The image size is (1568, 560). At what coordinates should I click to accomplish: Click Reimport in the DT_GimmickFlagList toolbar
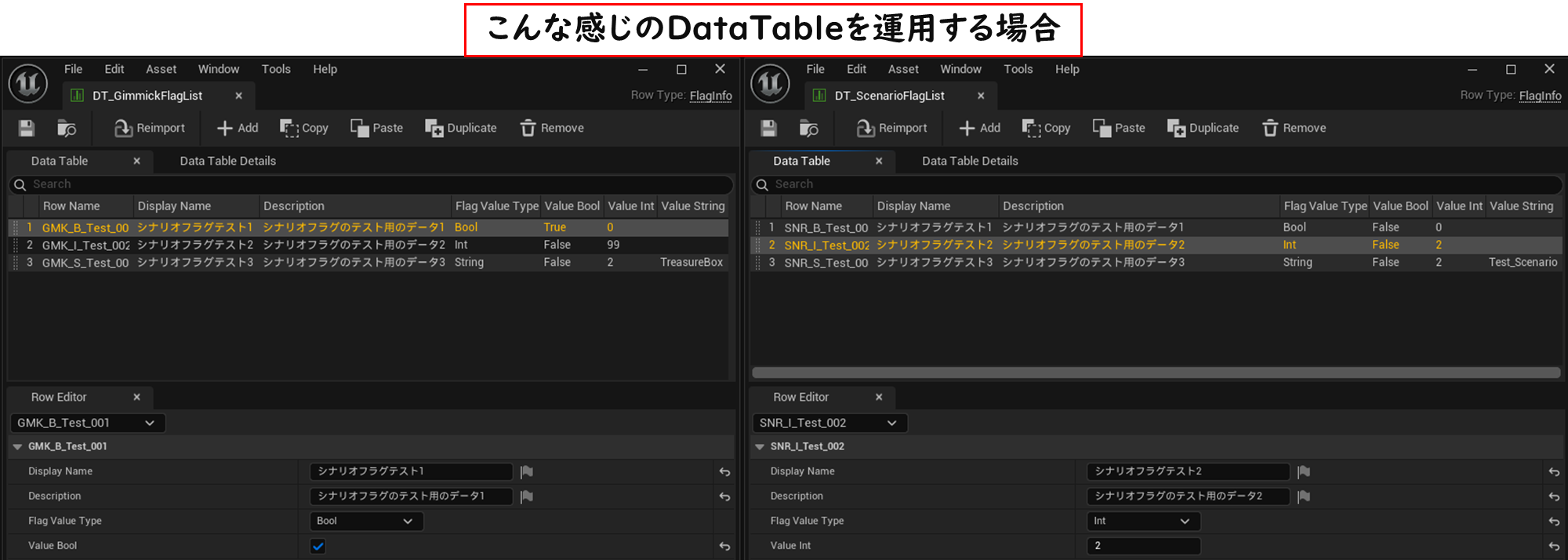(x=150, y=128)
